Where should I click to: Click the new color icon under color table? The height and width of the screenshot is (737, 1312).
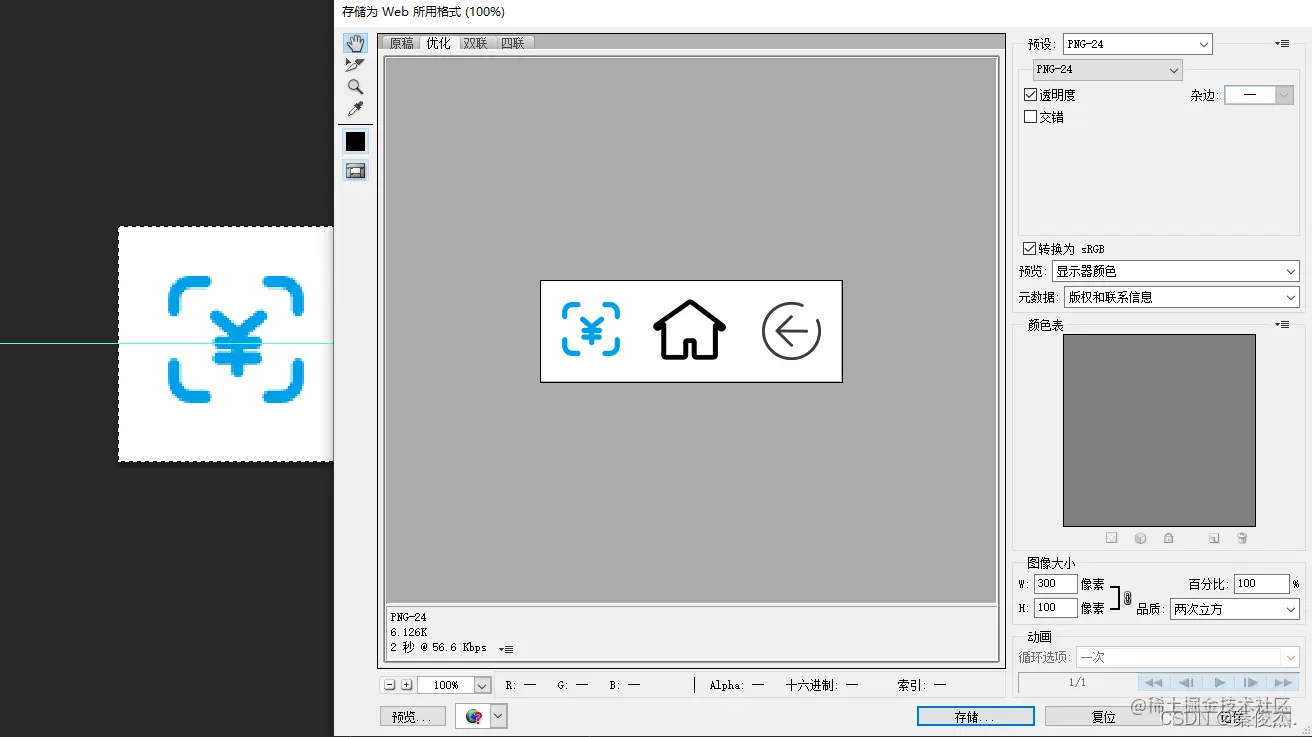(x=1214, y=538)
